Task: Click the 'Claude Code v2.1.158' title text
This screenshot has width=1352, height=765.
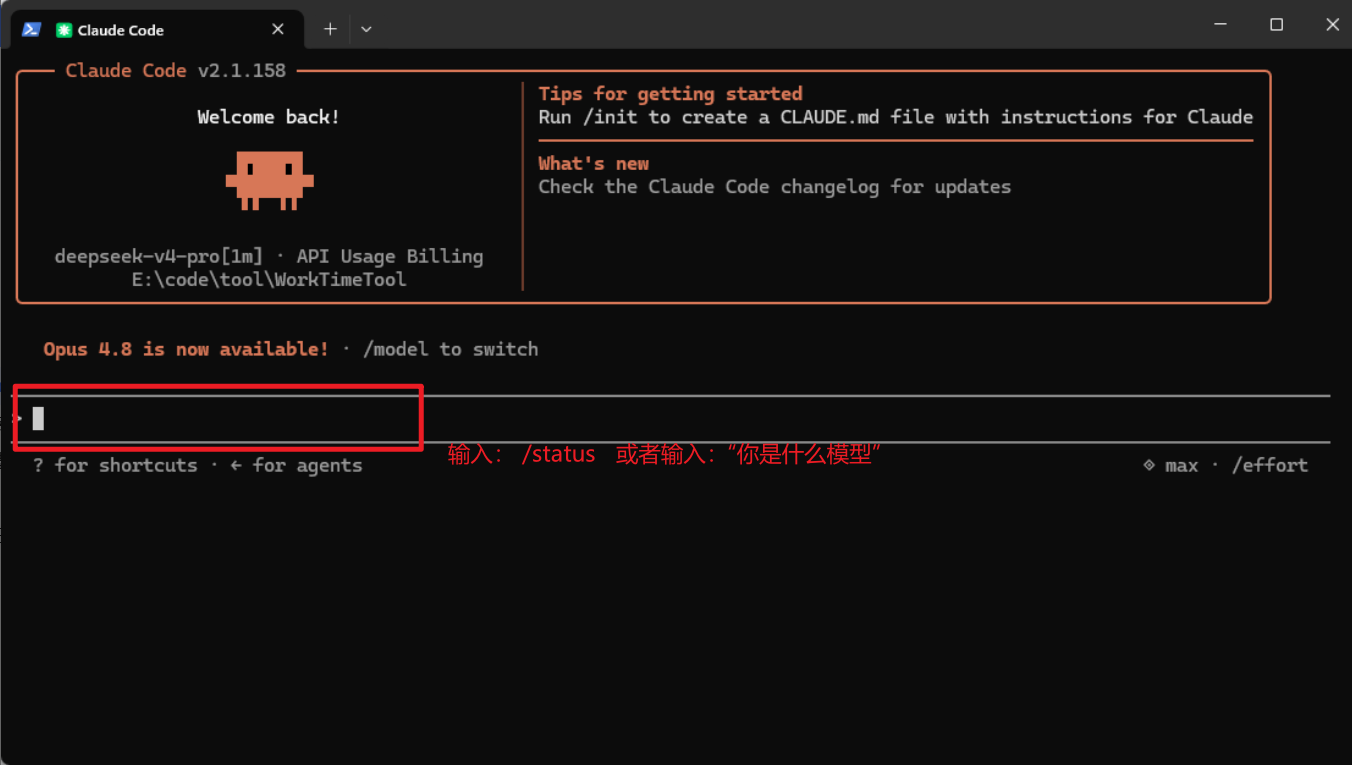Action: click(176, 71)
